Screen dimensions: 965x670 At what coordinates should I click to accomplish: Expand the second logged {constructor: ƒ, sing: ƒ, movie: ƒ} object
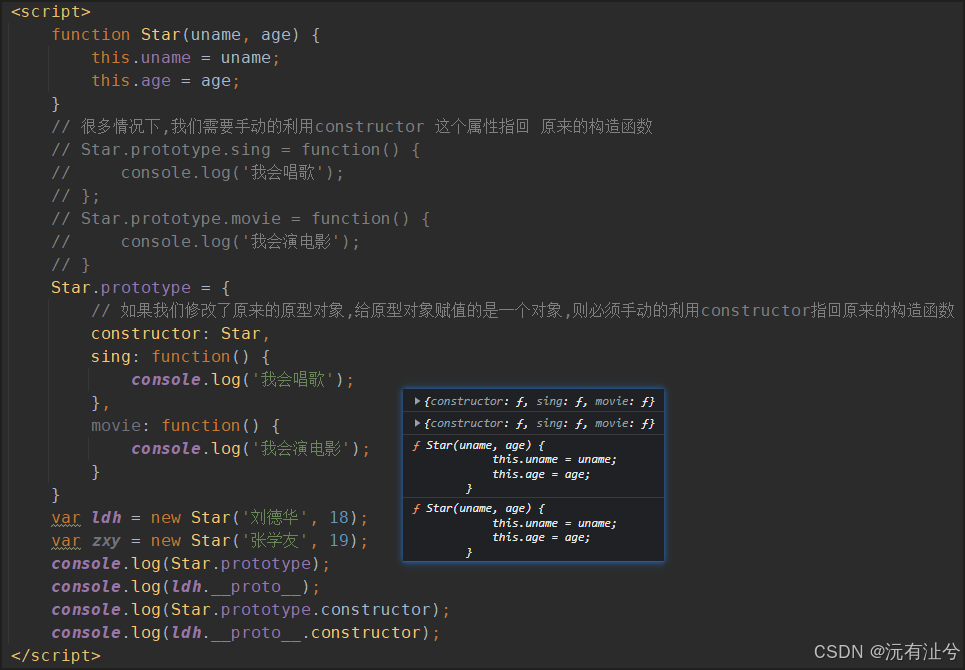click(x=417, y=423)
